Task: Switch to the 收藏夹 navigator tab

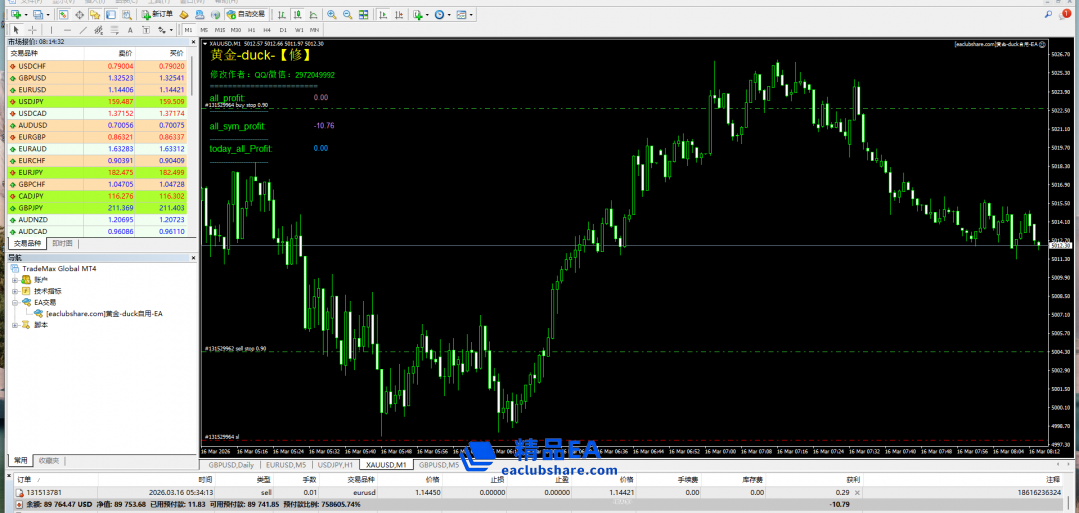Action: [x=48, y=461]
